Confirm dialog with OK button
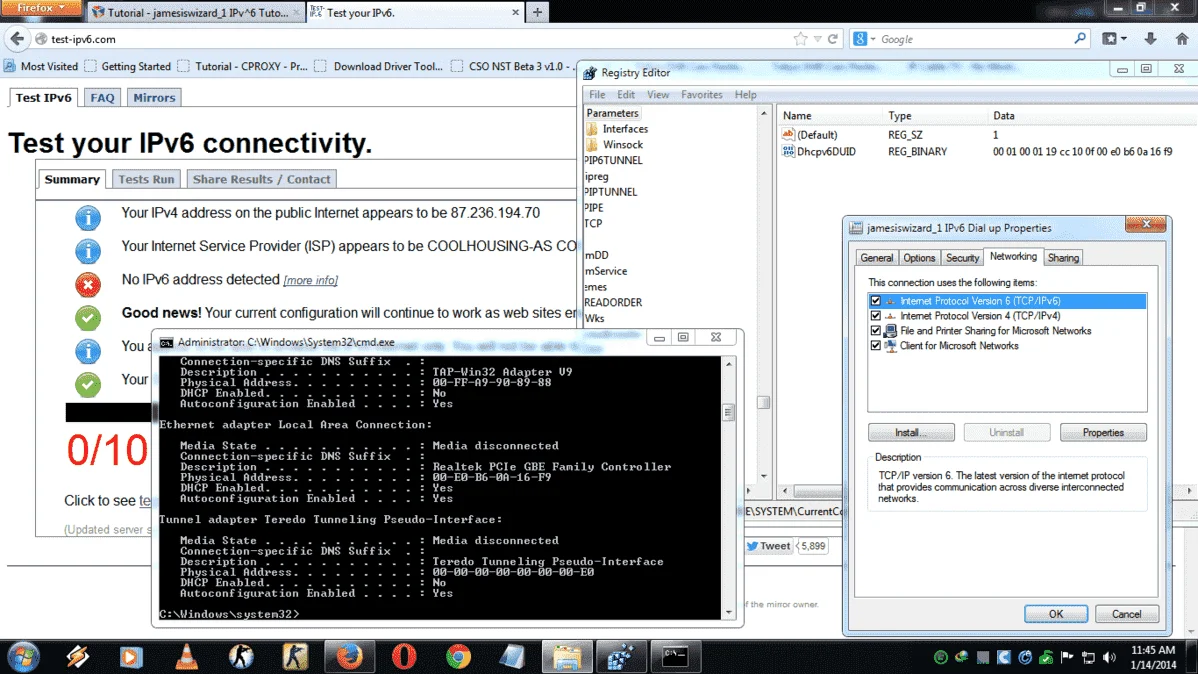This screenshot has width=1198, height=674. [x=1055, y=614]
